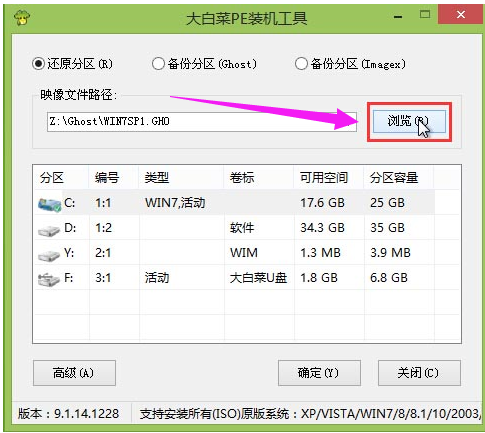Click the F: USB drive icon

49,279
